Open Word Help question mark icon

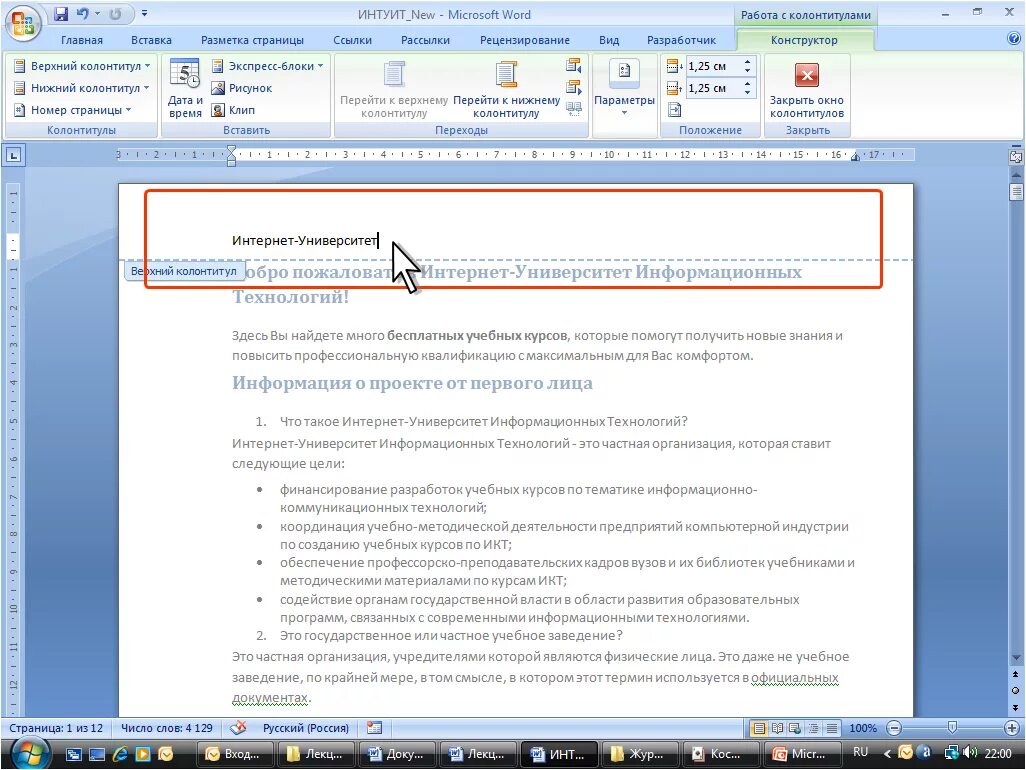pyautogui.click(x=1014, y=39)
